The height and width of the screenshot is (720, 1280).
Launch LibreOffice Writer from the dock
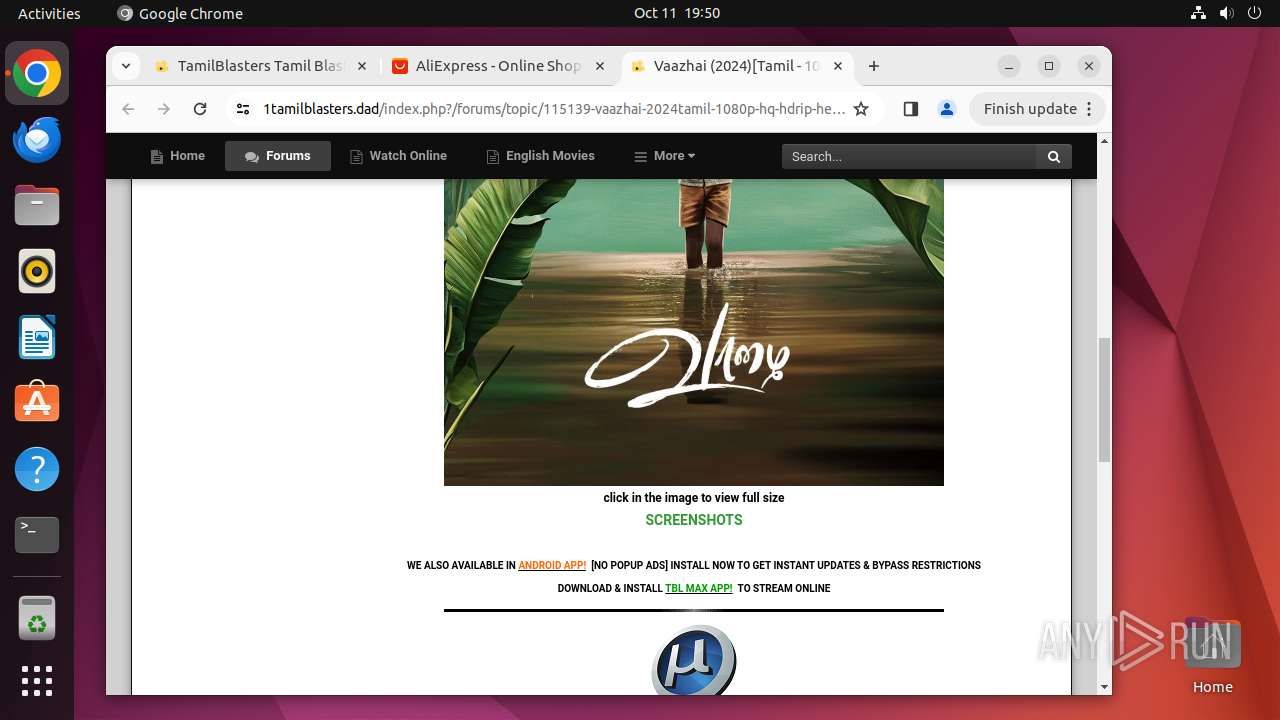37,338
